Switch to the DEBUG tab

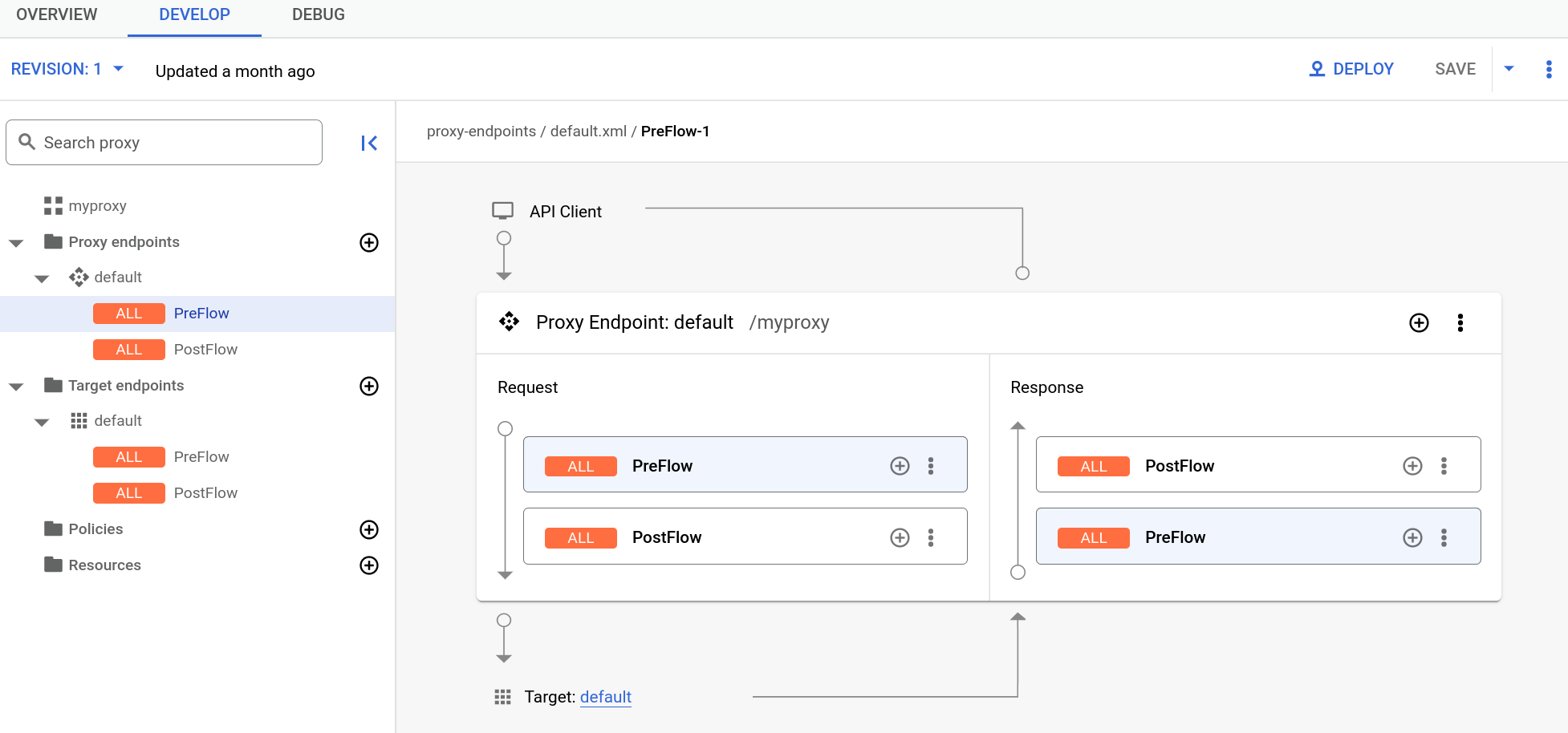[318, 14]
